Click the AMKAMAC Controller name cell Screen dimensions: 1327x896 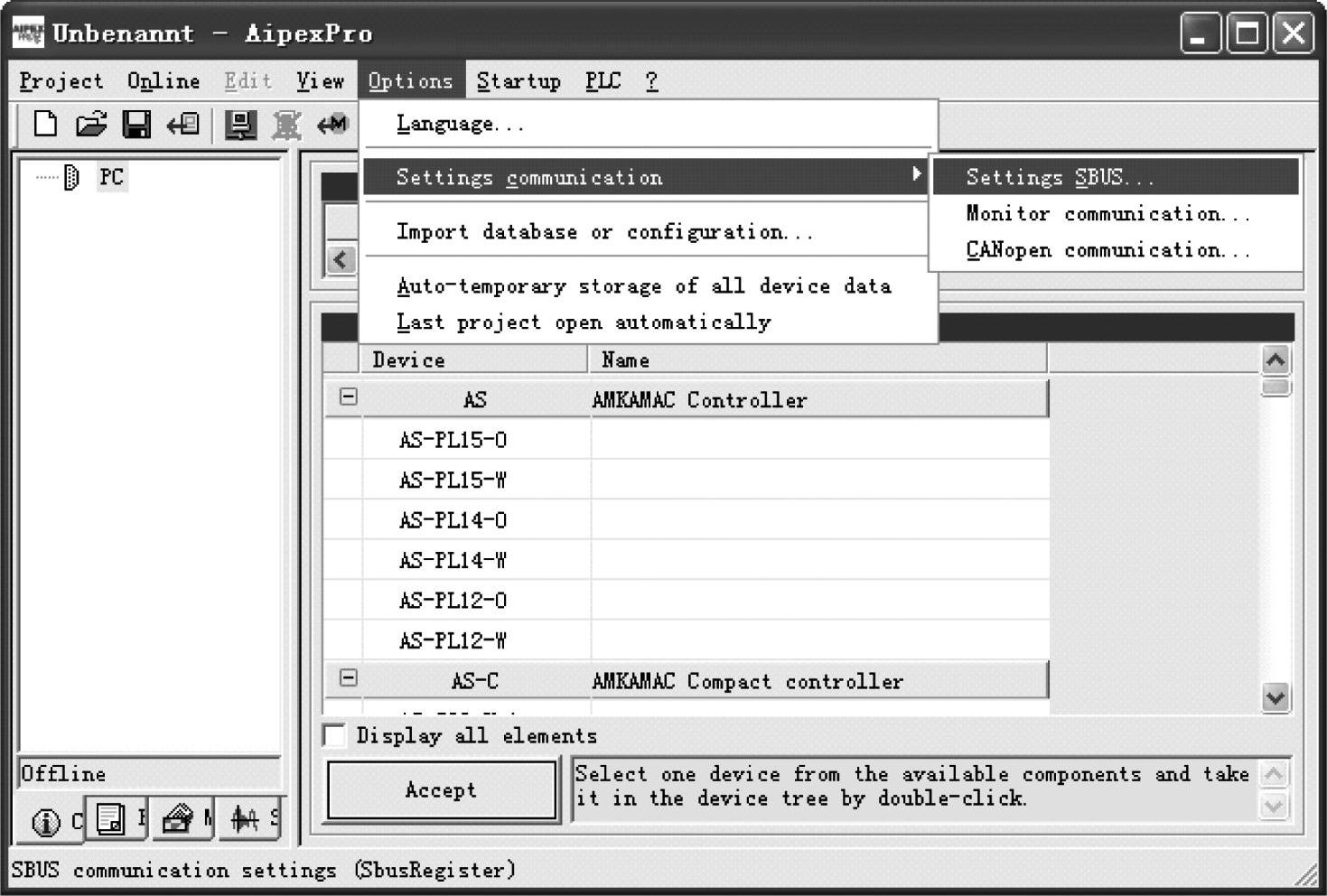(819, 399)
